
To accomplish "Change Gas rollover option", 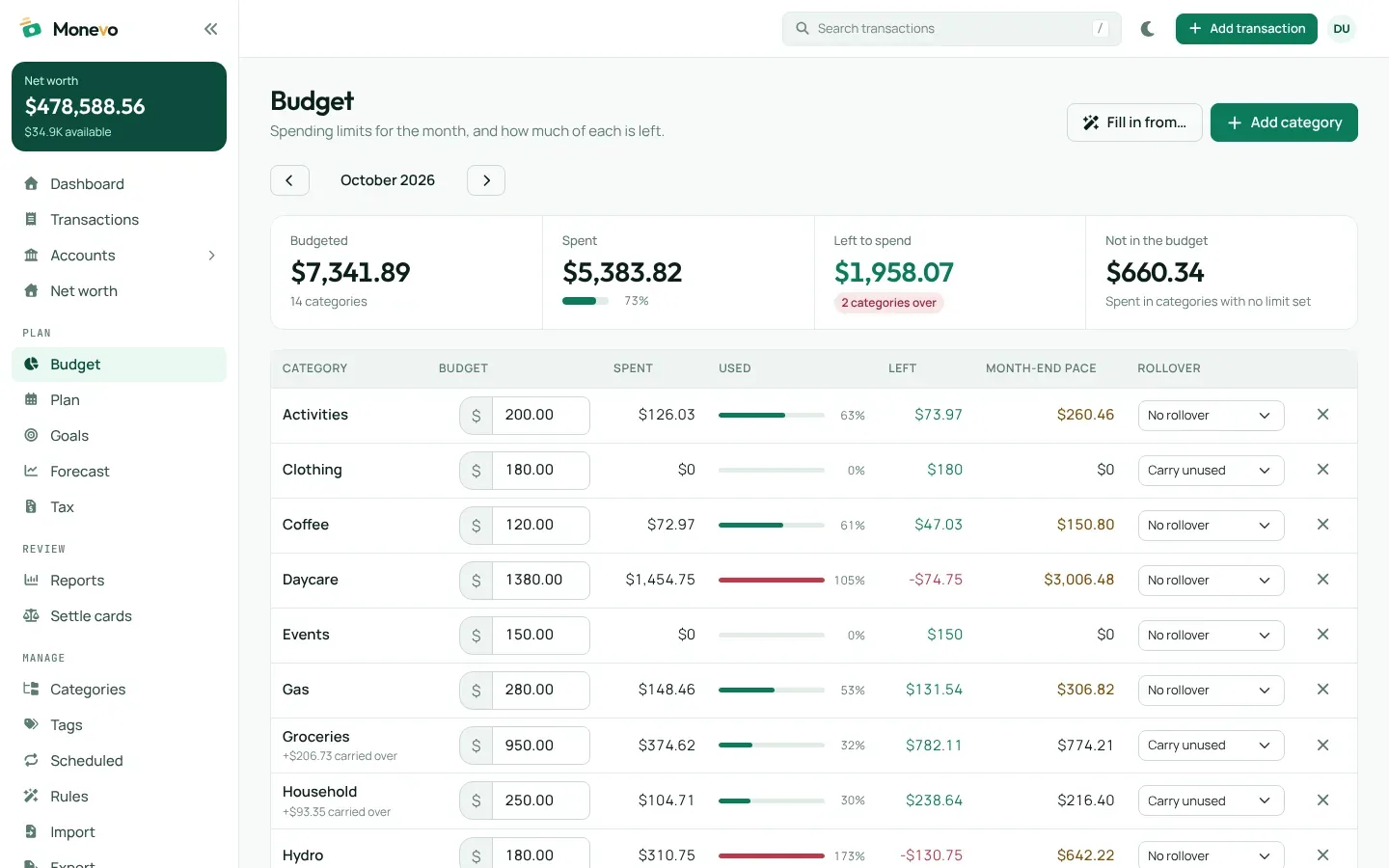I will pyautogui.click(x=1211, y=691).
